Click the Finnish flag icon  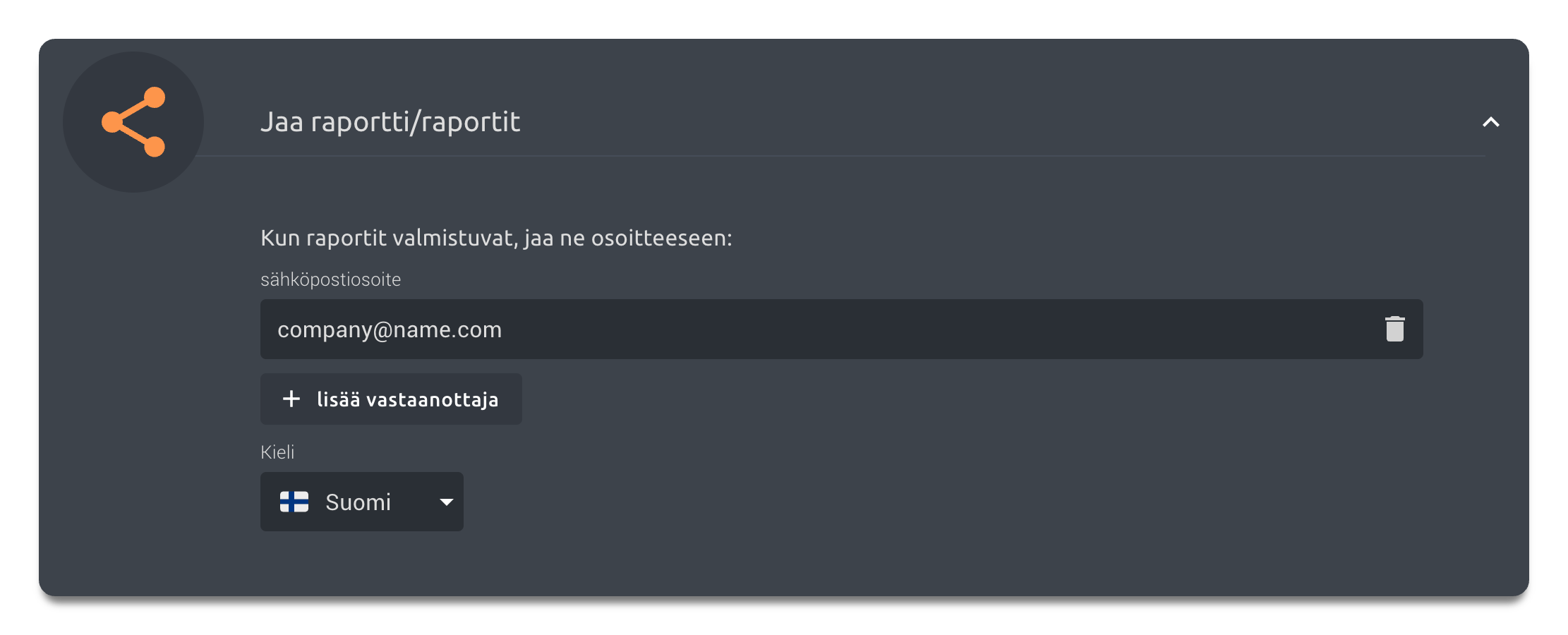(294, 502)
